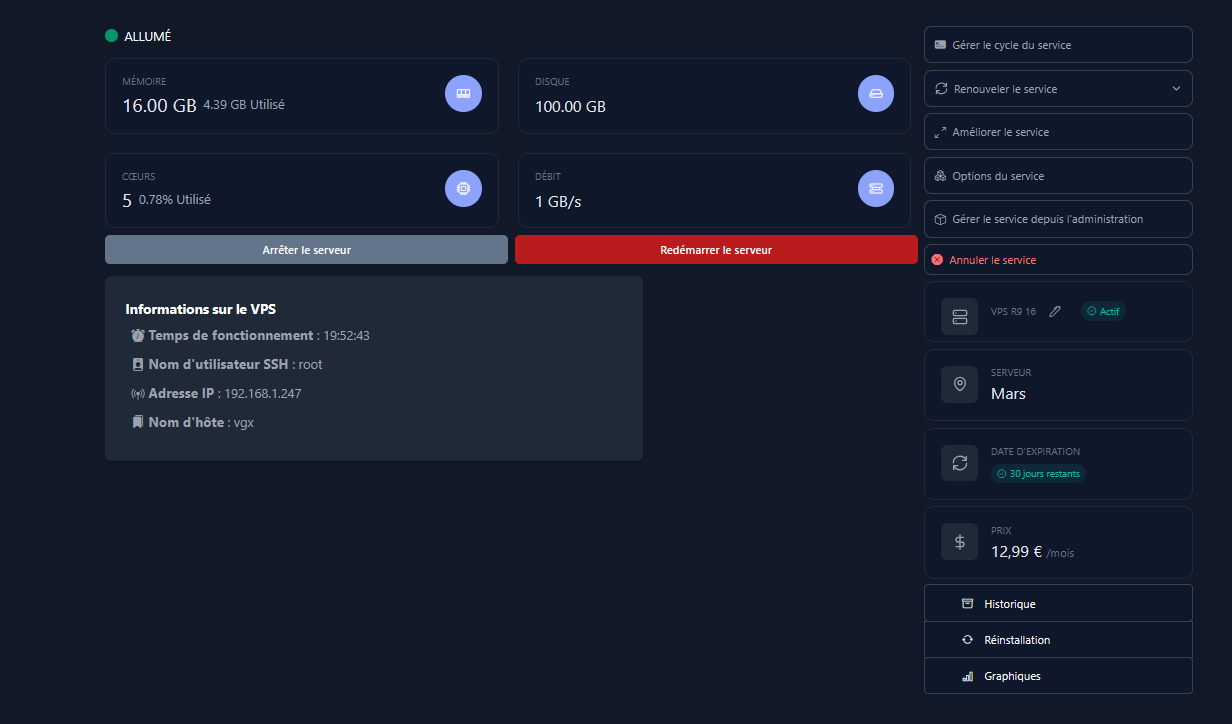The image size is (1232, 724).
Task: Click the alarm clock icon beside Temps de fonctionnement
Action: tap(138, 336)
